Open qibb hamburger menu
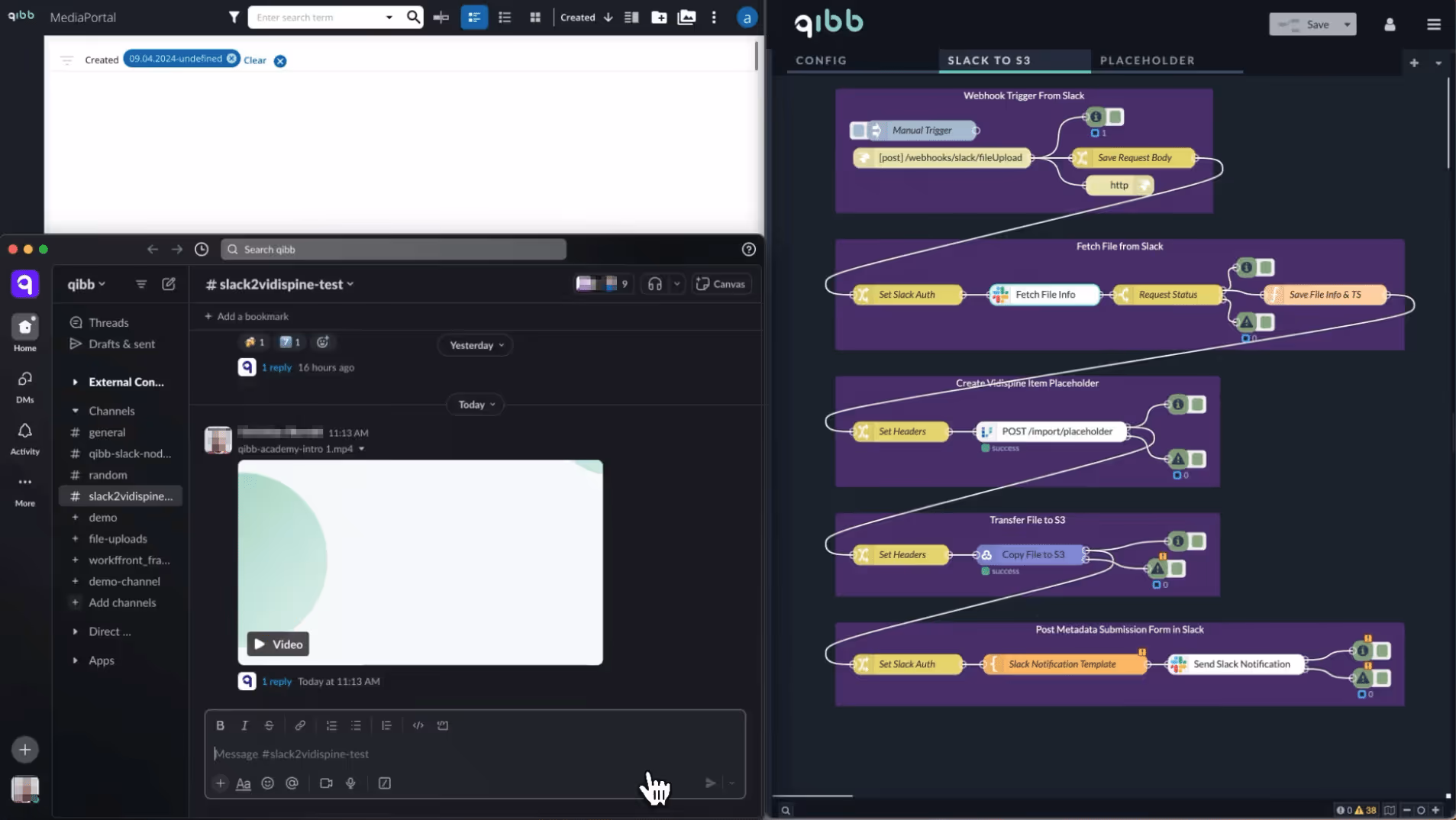Screen dimensions: 1456x820 tap(1433, 24)
